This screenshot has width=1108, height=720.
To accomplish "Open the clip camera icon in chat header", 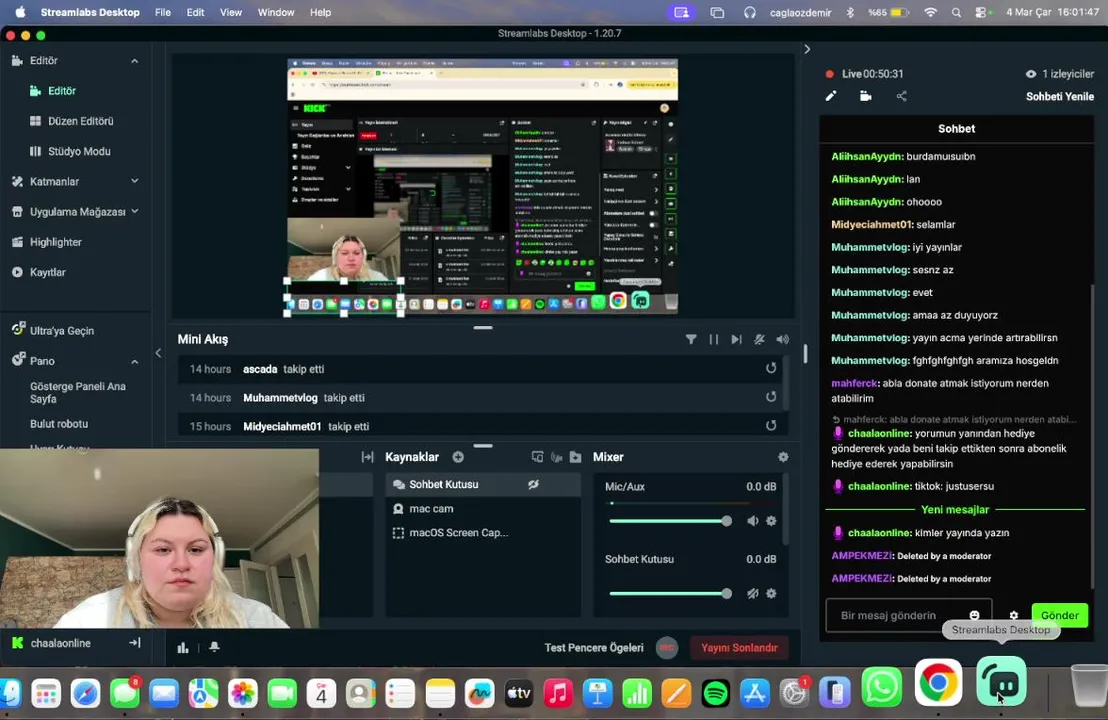I will 866,96.
